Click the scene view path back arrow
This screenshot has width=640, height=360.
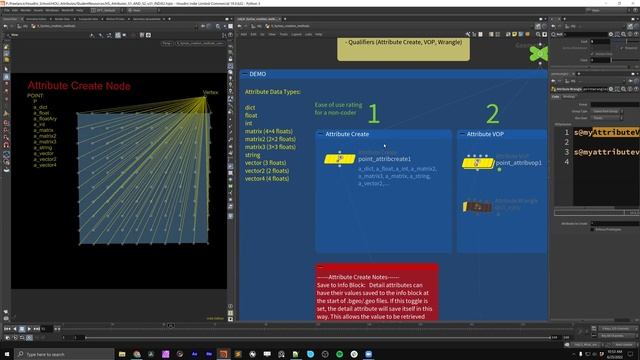5,26
